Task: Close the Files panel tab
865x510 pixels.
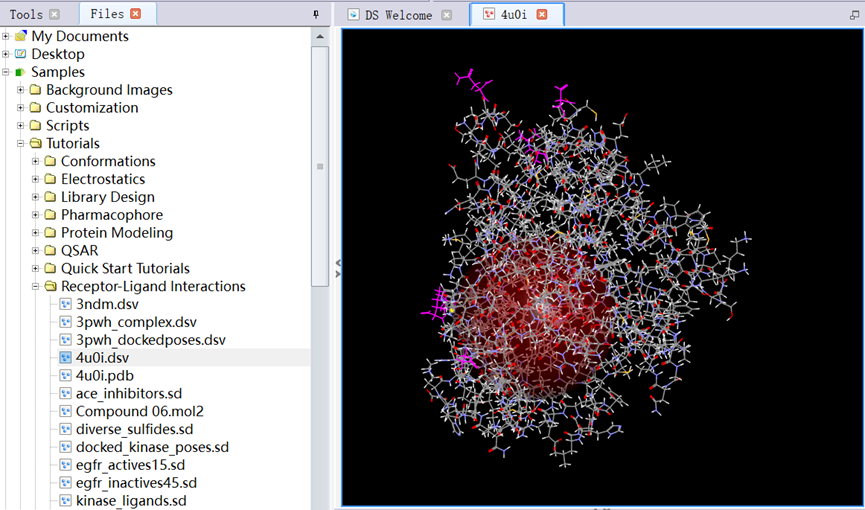Action: [136, 14]
